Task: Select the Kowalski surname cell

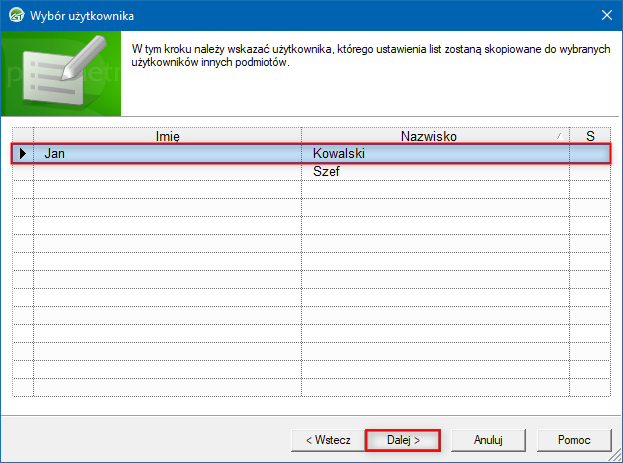Action: 435,153
